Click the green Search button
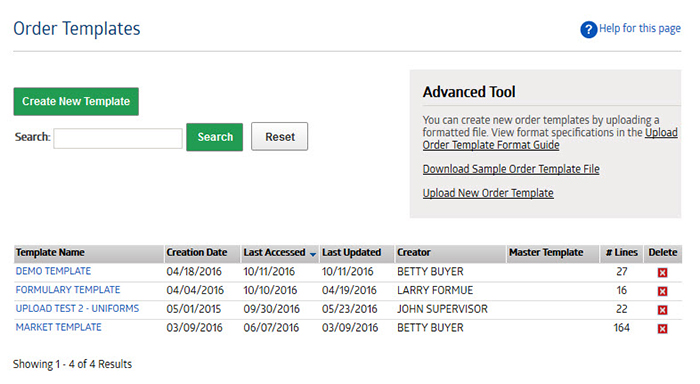The image size is (700, 384). tap(215, 137)
